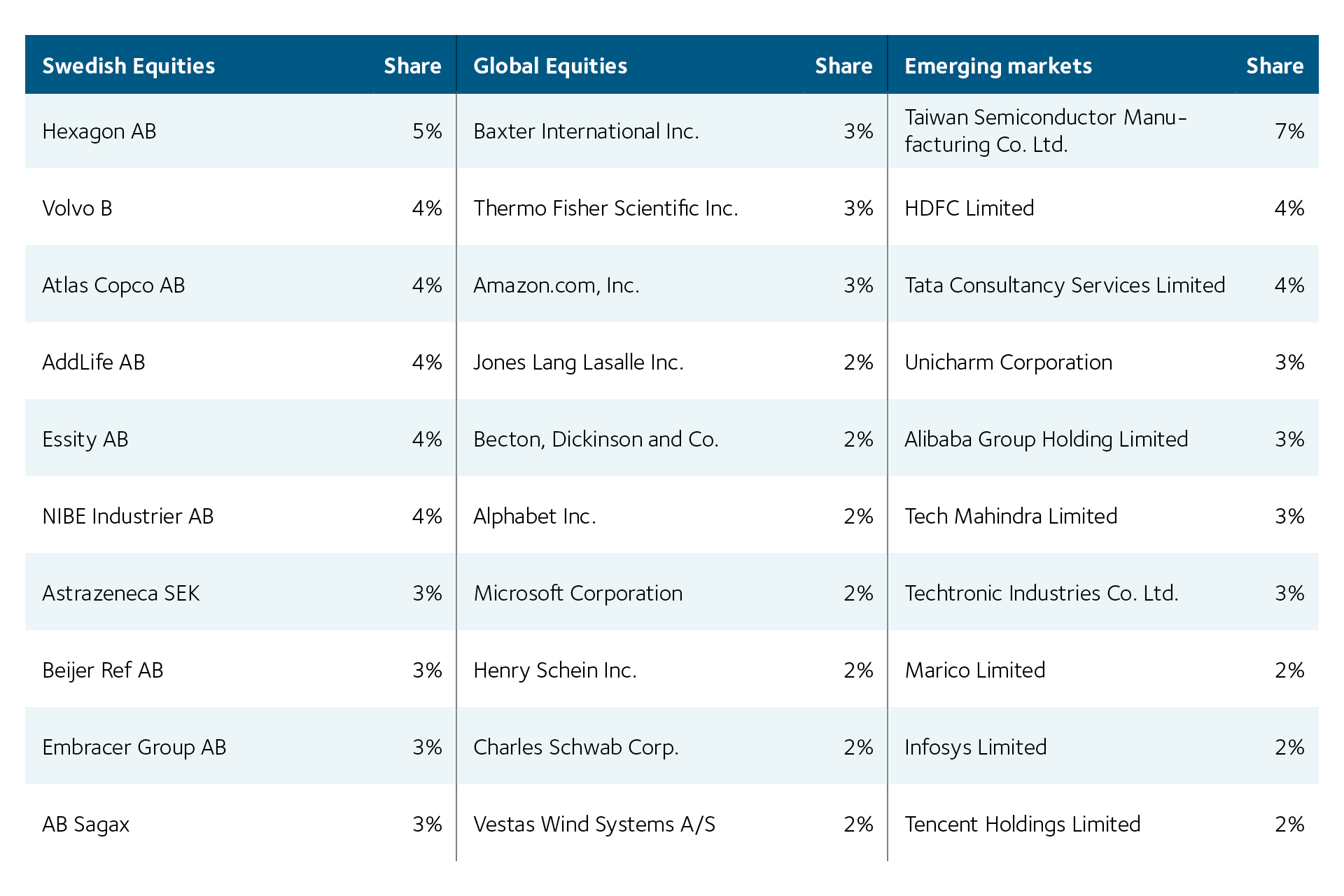Image resolution: width=1344 pixels, height=896 pixels.
Task: Select the HDFC Limited entry
Action: pos(969,208)
